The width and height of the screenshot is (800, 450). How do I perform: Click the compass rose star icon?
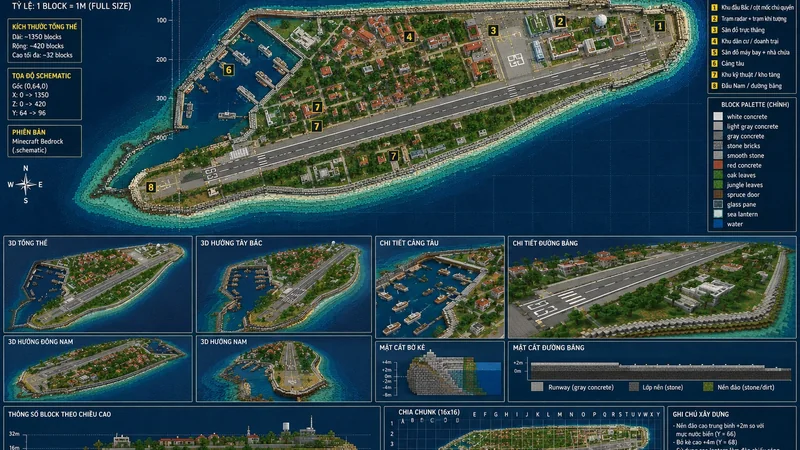point(26,185)
